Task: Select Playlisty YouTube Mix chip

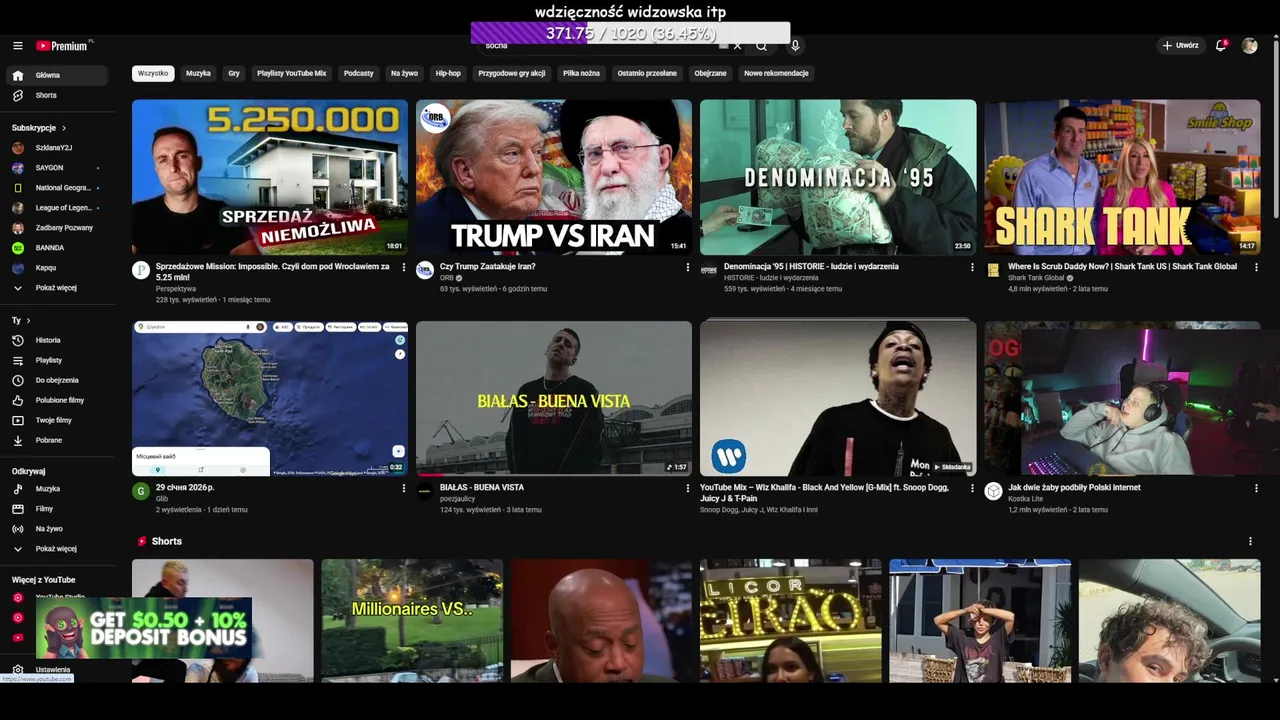Action: [x=291, y=73]
